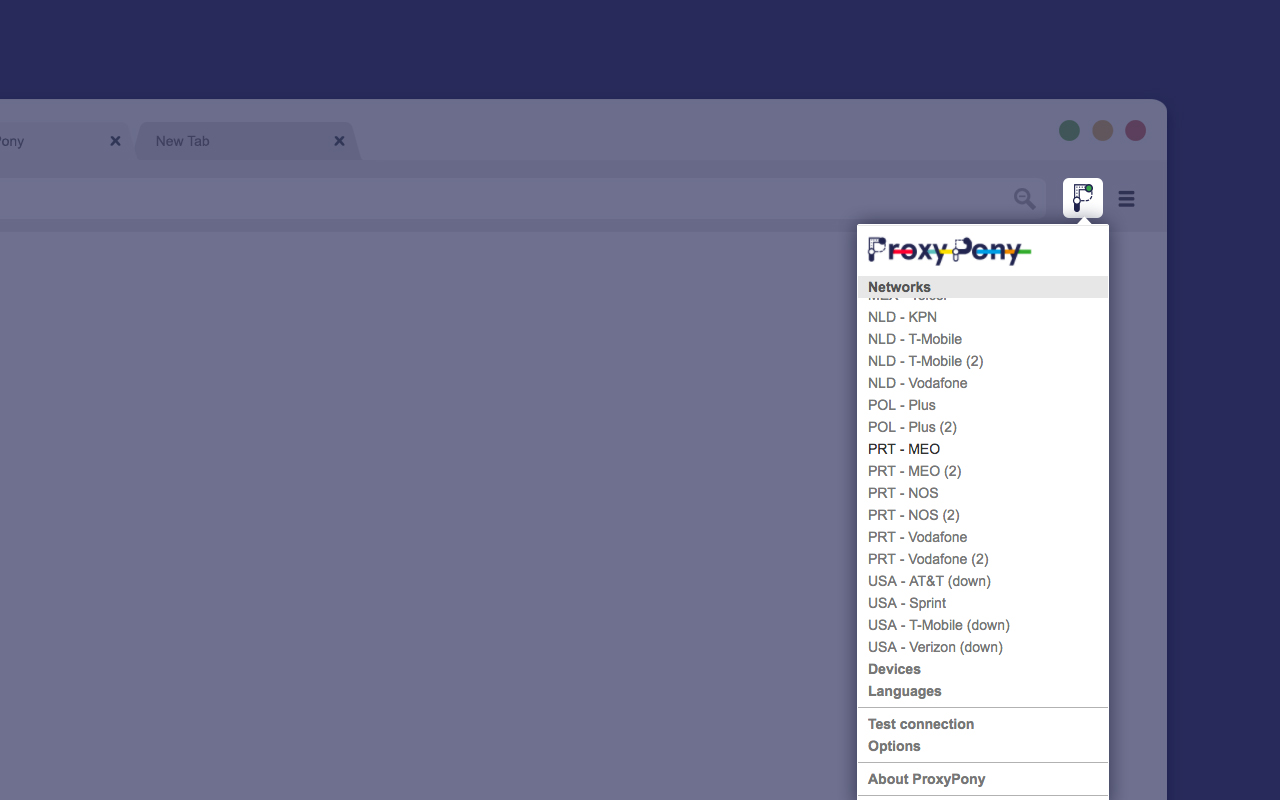Collapse the Networks section header
Screen dimensions: 1280x800
coord(983,287)
